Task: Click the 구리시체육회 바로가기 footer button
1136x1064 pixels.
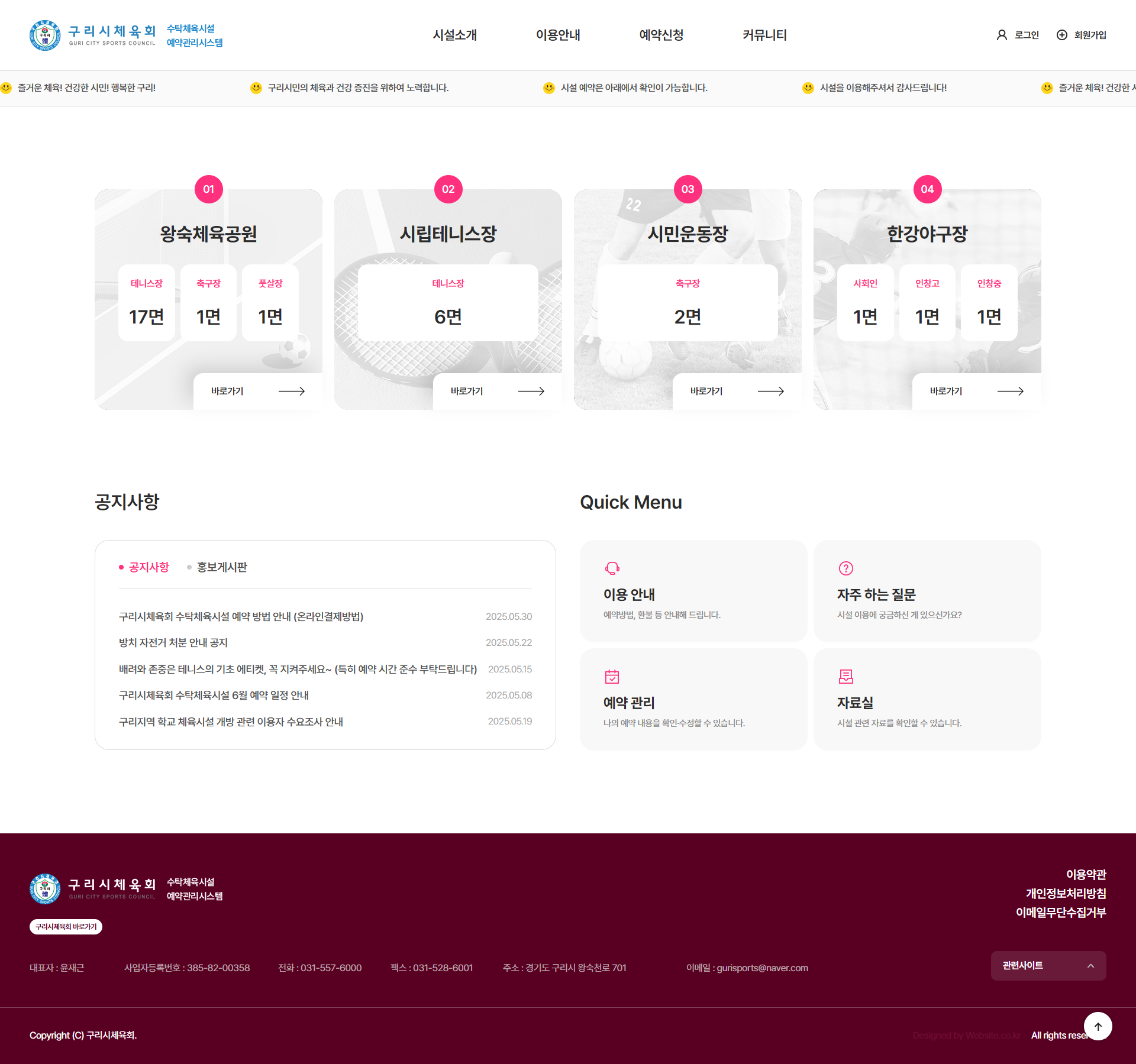Action: [66, 927]
